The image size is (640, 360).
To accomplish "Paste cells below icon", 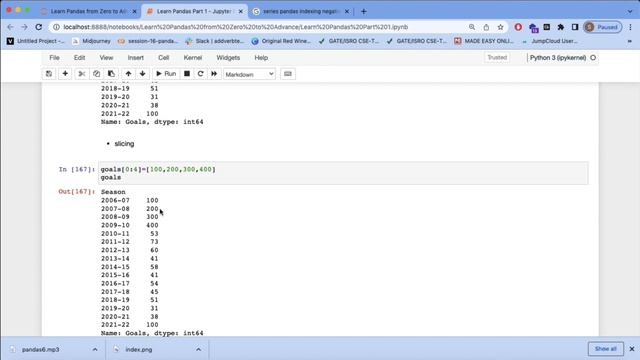I will click(x=111, y=74).
